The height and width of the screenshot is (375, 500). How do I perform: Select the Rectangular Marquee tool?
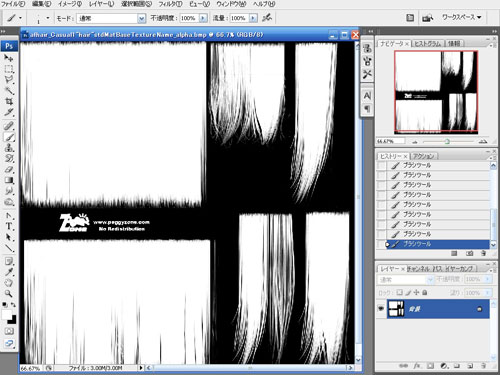(9, 69)
